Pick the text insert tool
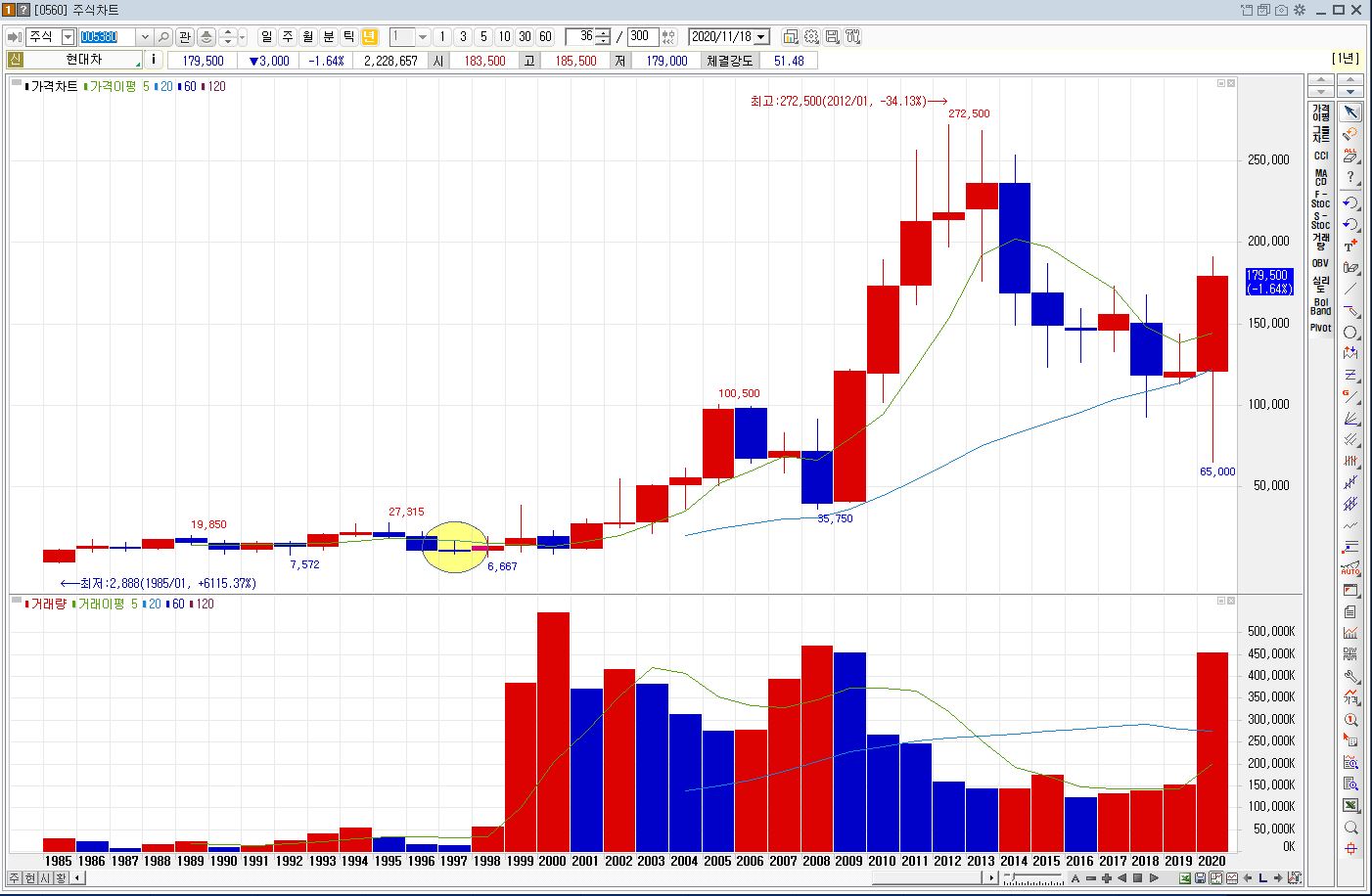Image resolution: width=1372 pixels, height=896 pixels. pyautogui.click(x=1350, y=246)
